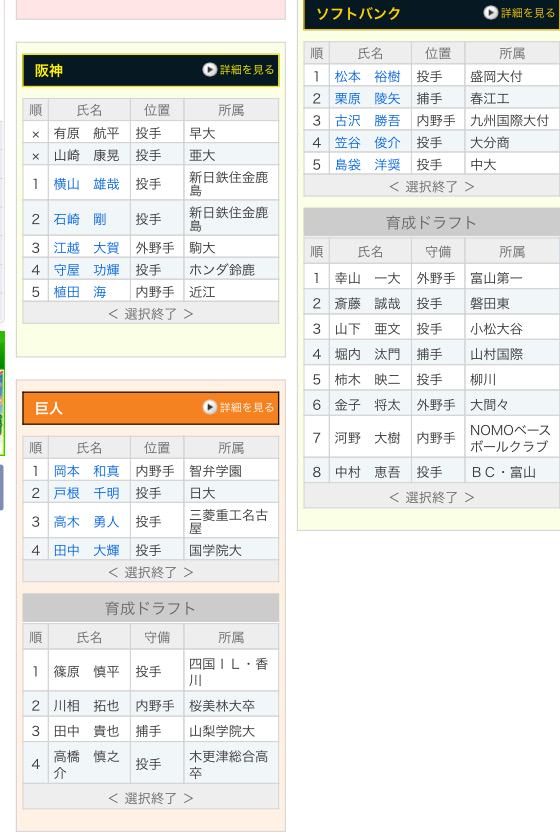The width and height of the screenshot is (560, 833).
Task: Click the 大分商 affiliation cell
Action: click(x=512, y=142)
